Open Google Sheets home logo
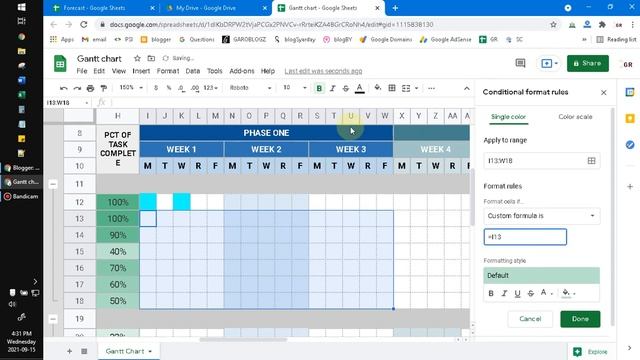The width and height of the screenshot is (640, 360). (60, 64)
